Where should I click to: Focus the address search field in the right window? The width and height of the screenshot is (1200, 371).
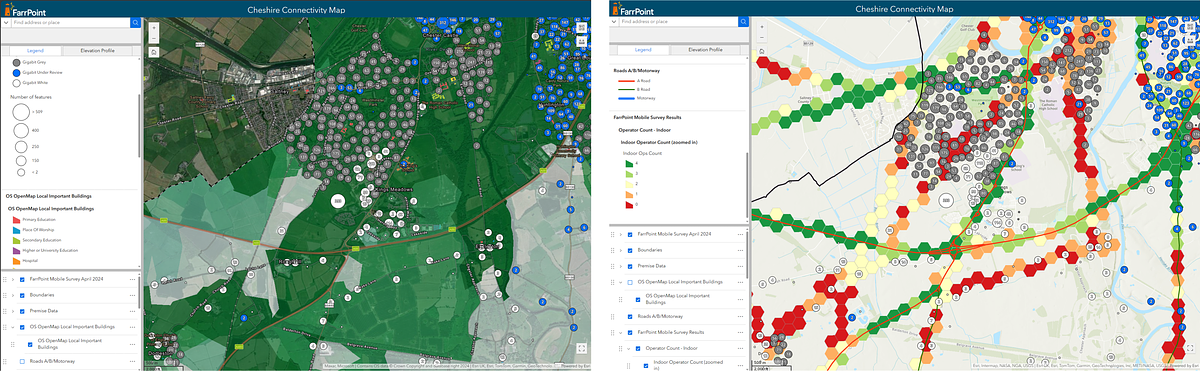(x=677, y=21)
